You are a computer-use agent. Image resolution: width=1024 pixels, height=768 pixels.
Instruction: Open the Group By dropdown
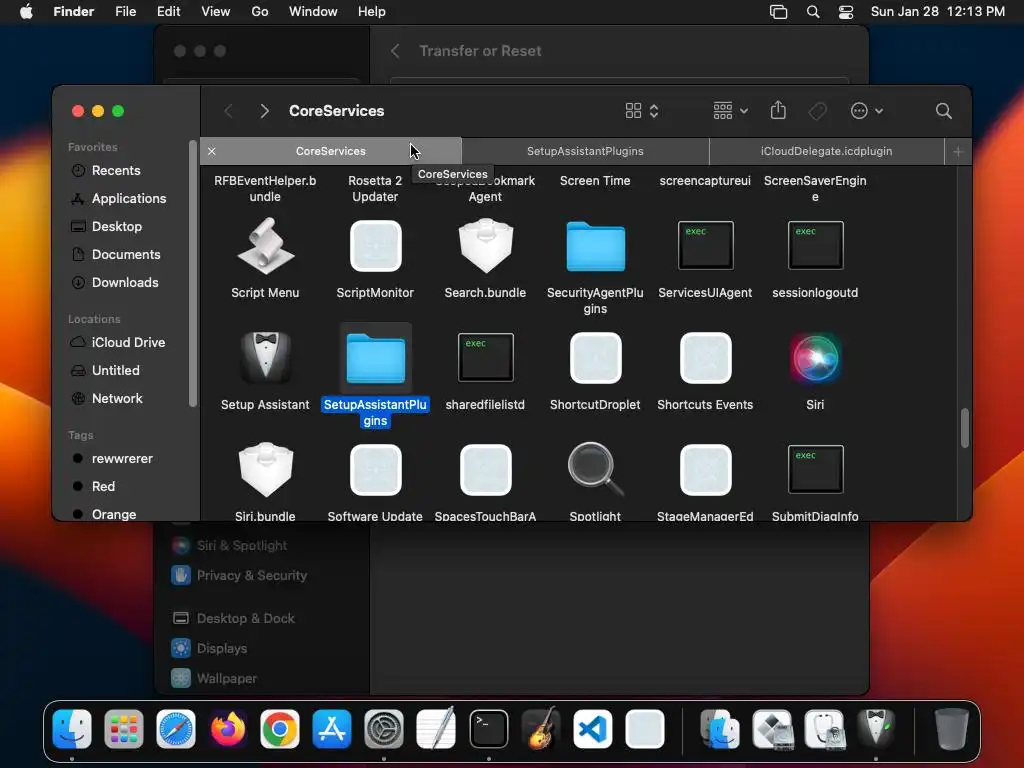tap(730, 111)
